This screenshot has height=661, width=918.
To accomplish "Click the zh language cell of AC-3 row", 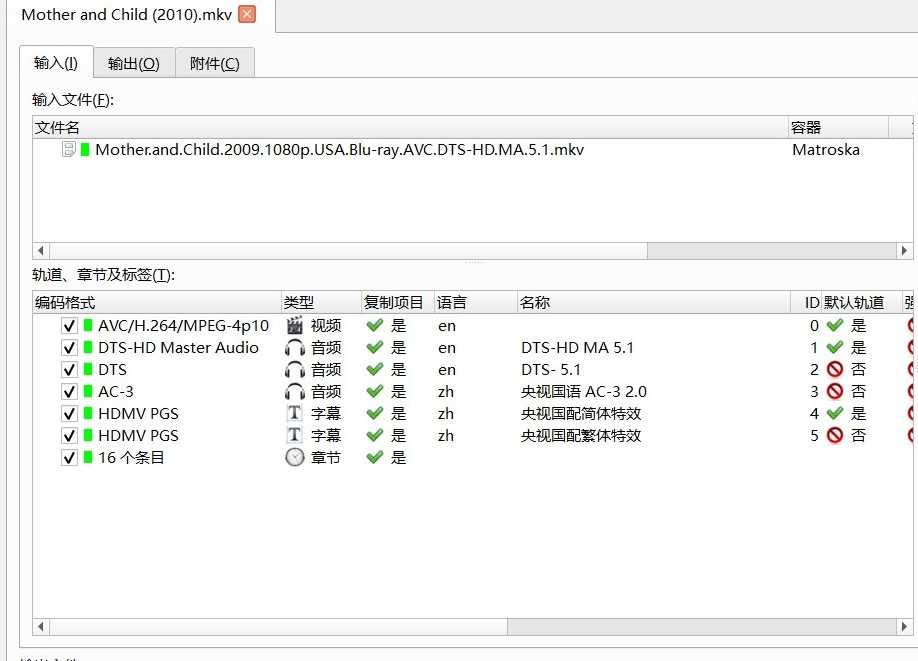I will pyautogui.click(x=446, y=392).
